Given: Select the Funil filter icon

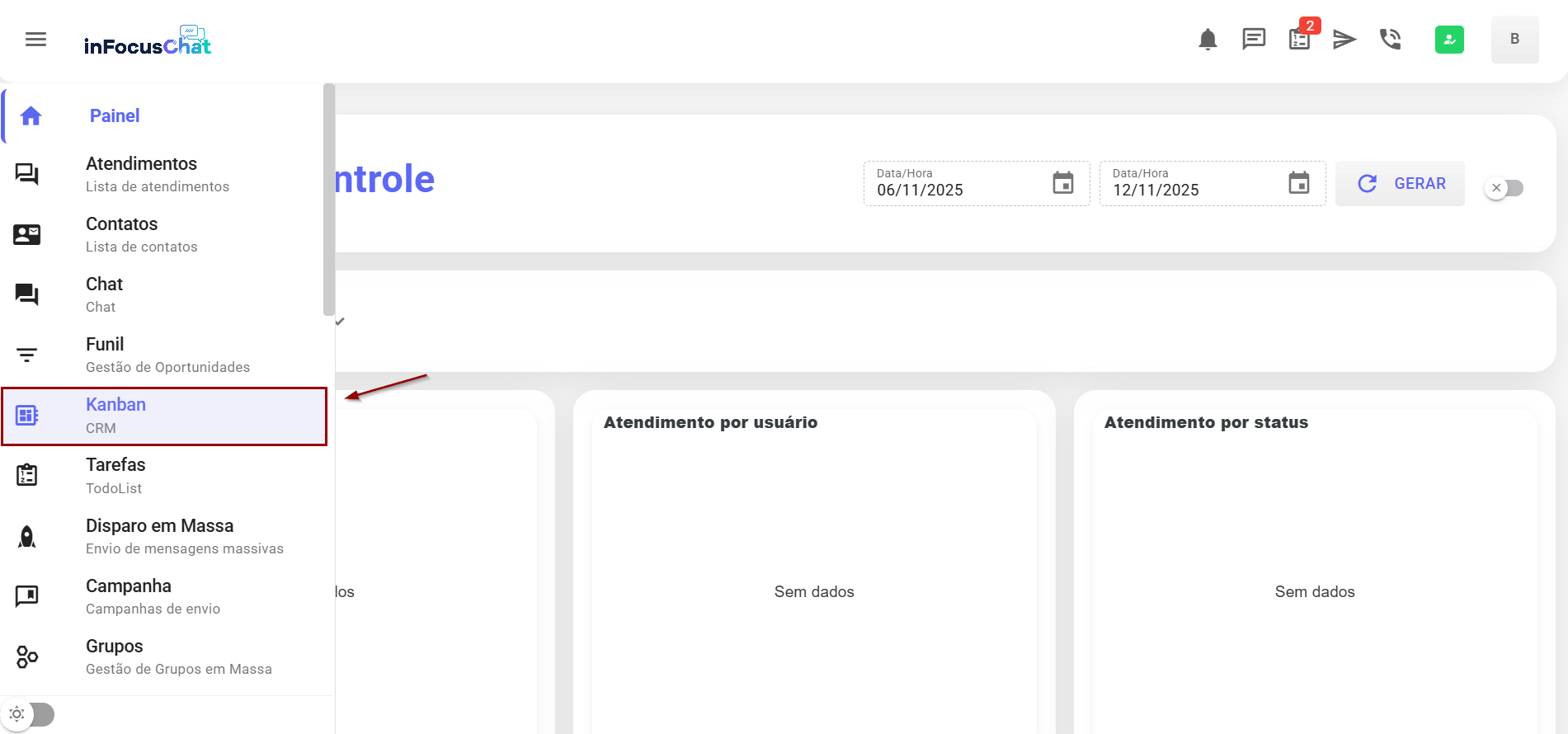Looking at the screenshot, I should (x=26, y=355).
